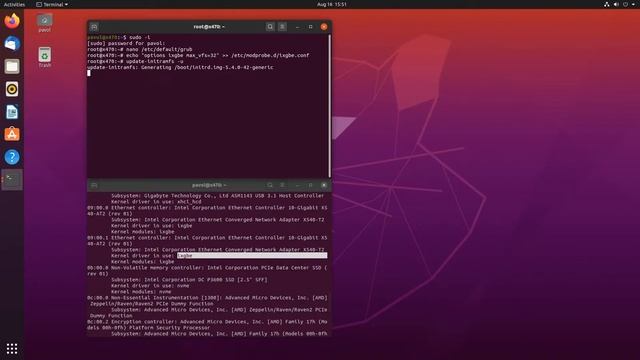Click the 'Kernel driver in use: xhci_hcd' line
Viewport: 640px width, 360px height.
pyautogui.click(x=156, y=202)
